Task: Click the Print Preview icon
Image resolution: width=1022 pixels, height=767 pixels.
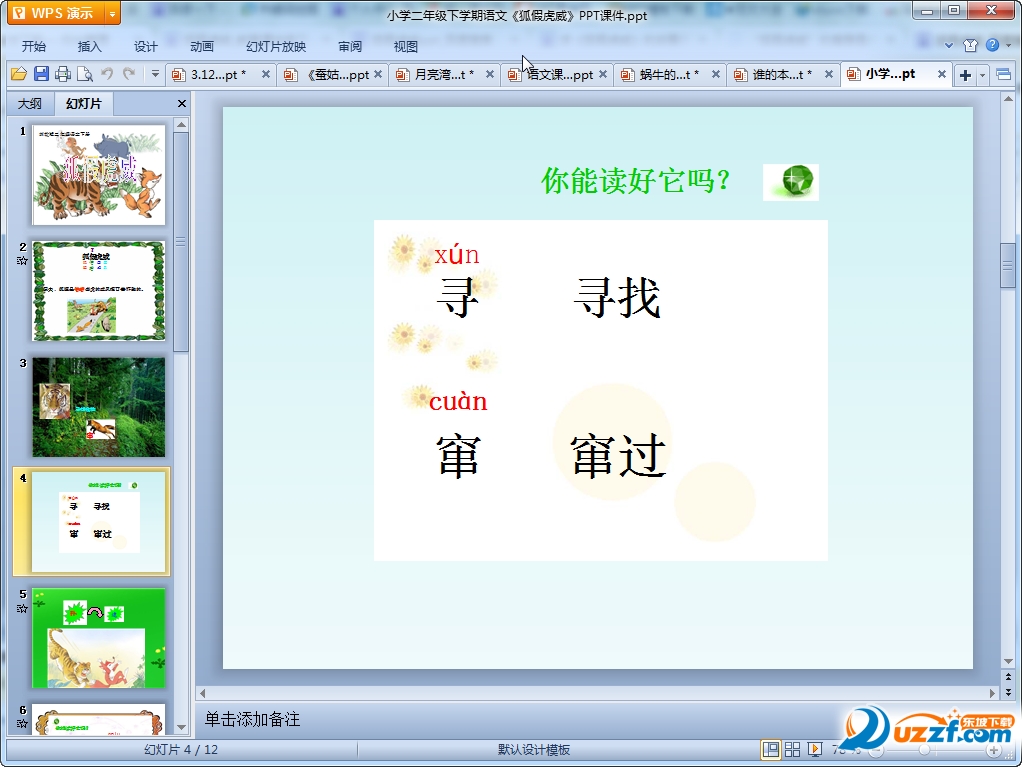Action: pyautogui.click(x=85, y=74)
